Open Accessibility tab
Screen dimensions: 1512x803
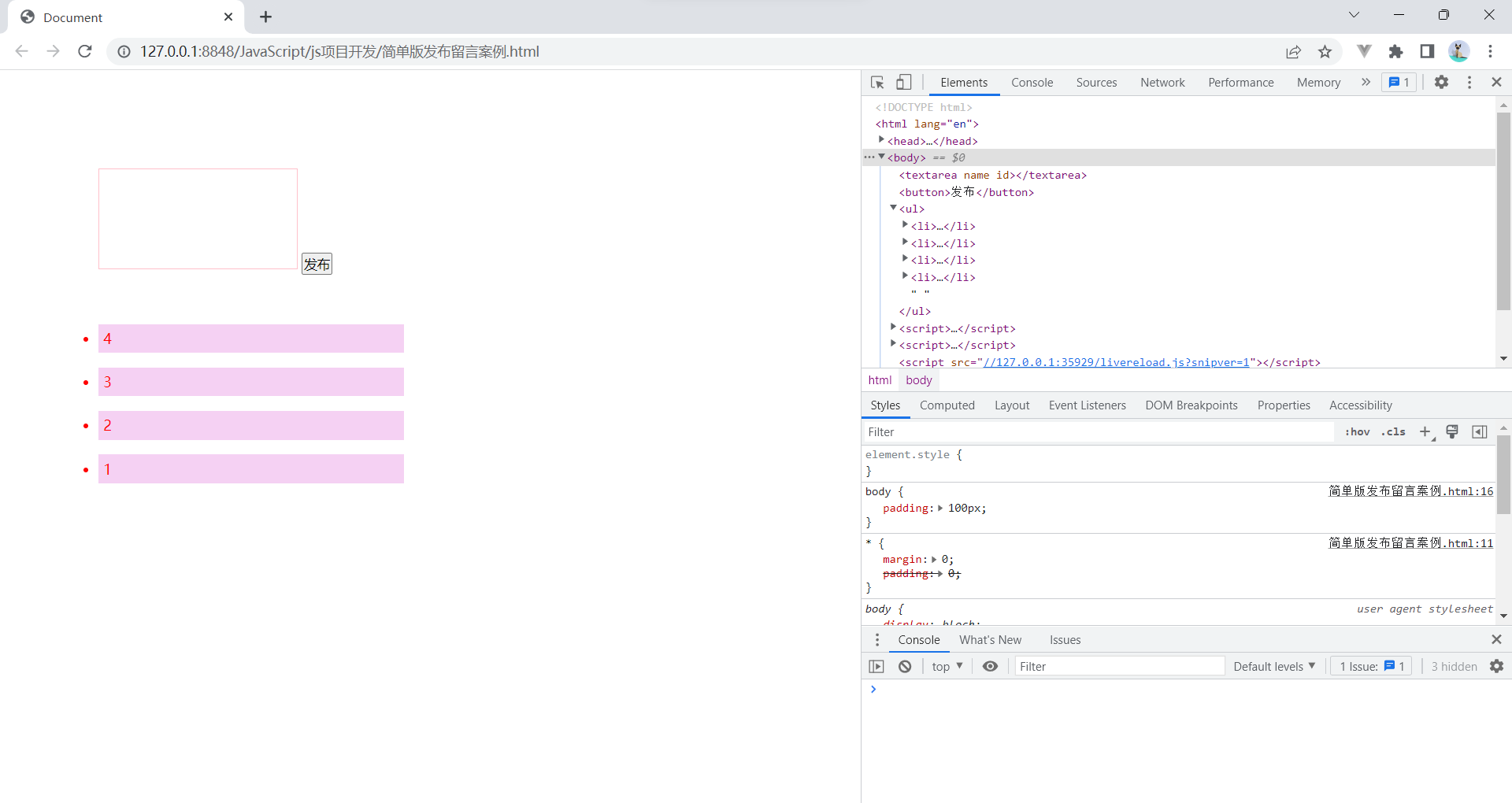pos(1360,405)
